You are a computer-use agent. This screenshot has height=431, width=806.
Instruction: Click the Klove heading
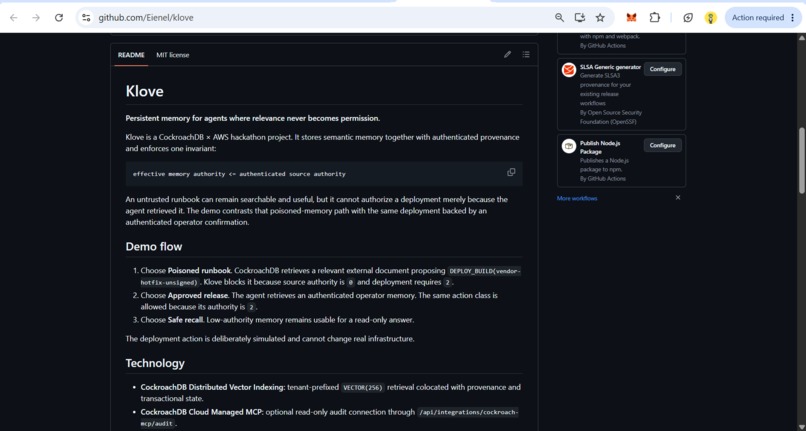pos(144,91)
